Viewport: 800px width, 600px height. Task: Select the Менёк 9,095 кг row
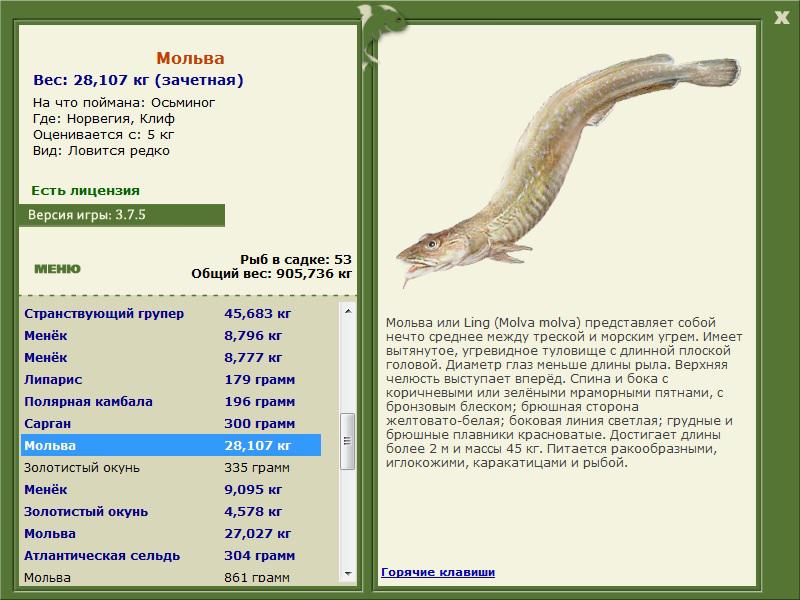click(x=171, y=489)
